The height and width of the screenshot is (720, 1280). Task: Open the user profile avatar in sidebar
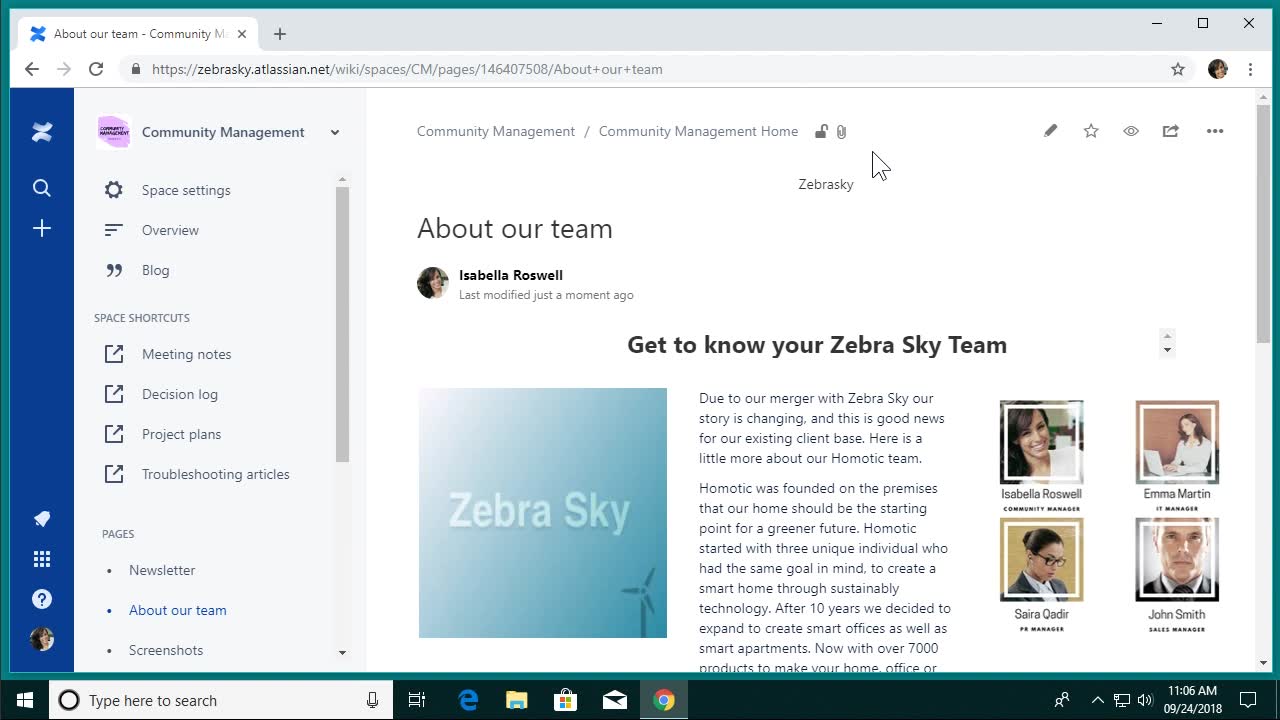pos(42,639)
